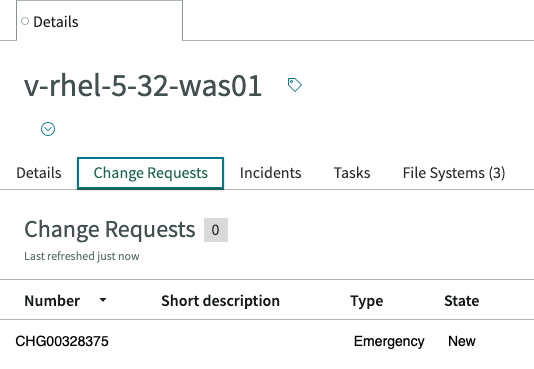This screenshot has width=534, height=369.
Task: Sort by the Type column header
Action: pyautogui.click(x=366, y=301)
